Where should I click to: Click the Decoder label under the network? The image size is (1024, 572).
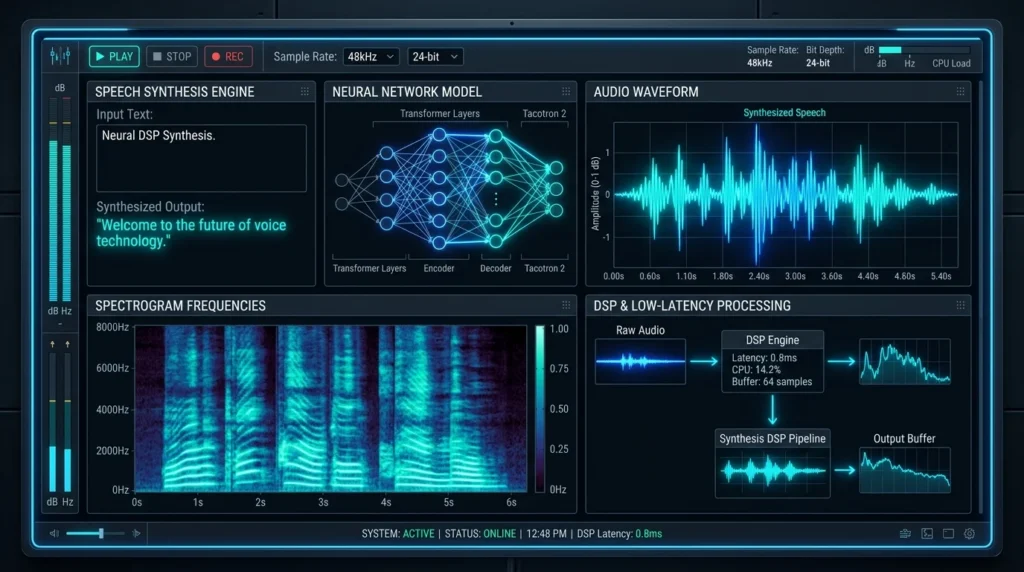pyautogui.click(x=496, y=268)
